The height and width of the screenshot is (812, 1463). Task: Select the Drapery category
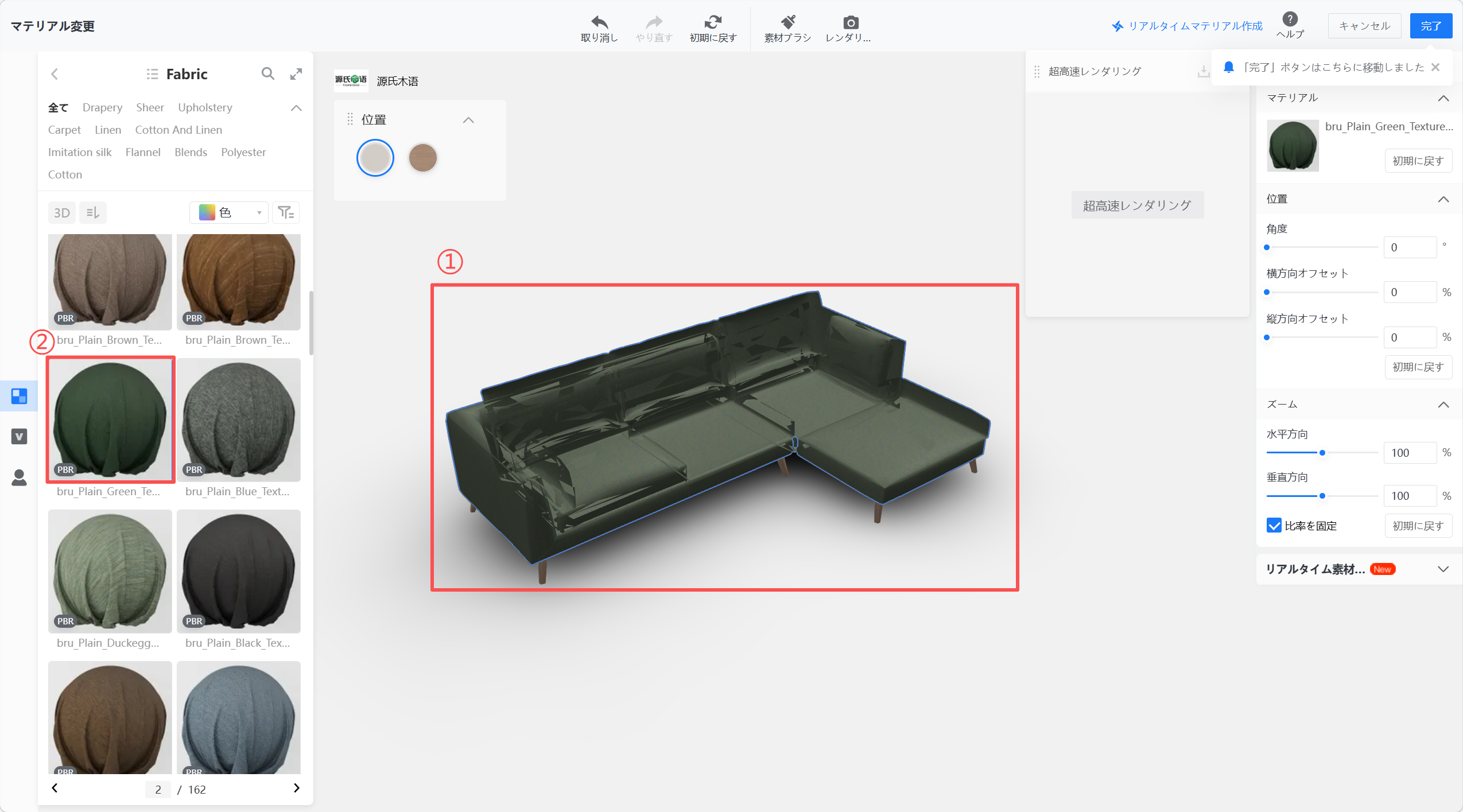(102, 107)
